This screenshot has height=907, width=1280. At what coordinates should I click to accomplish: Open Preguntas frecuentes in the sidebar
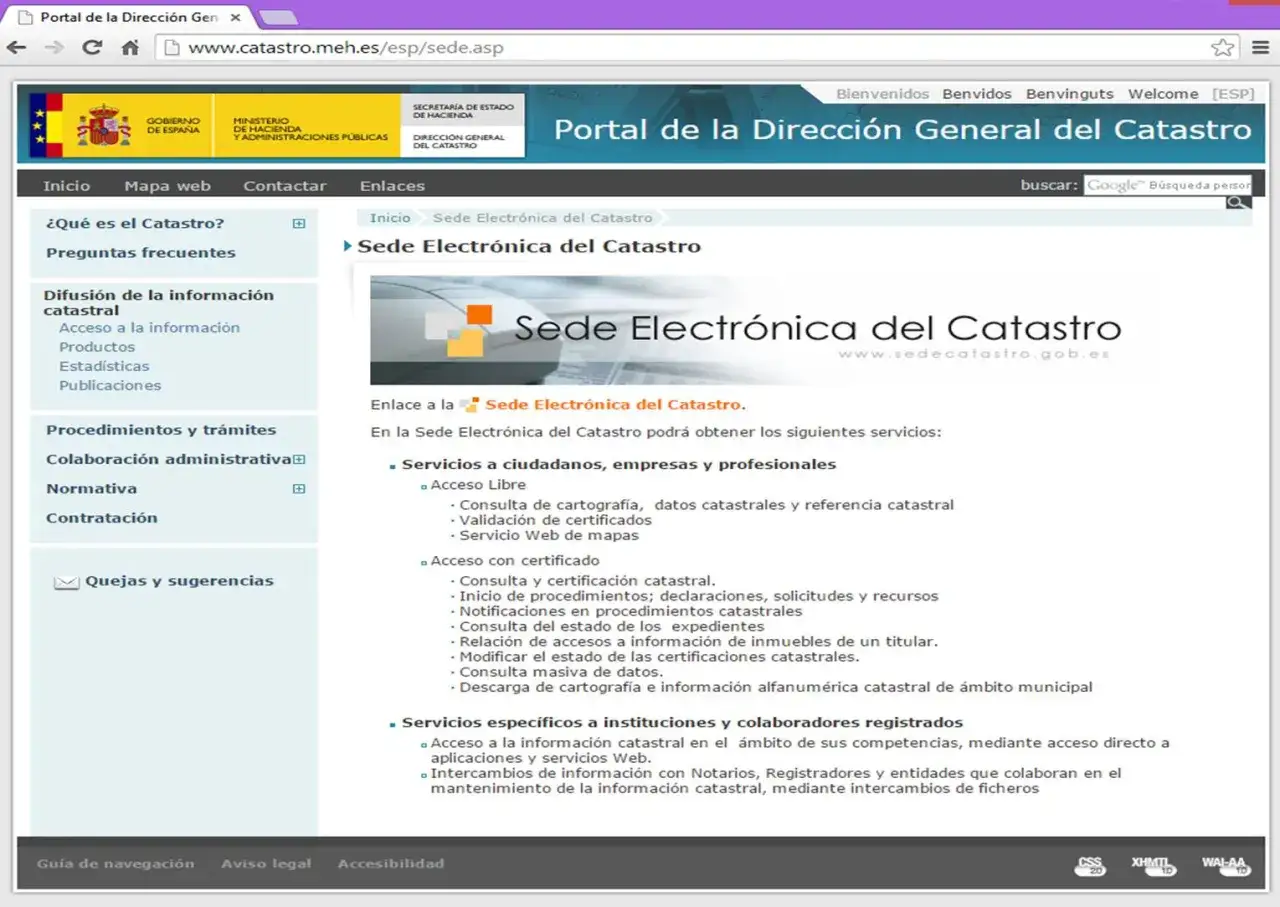pyautogui.click(x=141, y=253)
